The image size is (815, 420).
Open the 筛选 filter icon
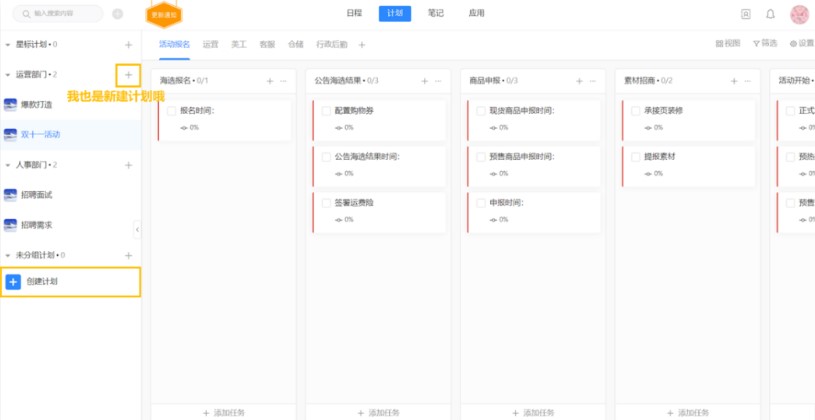pos(761,44)
